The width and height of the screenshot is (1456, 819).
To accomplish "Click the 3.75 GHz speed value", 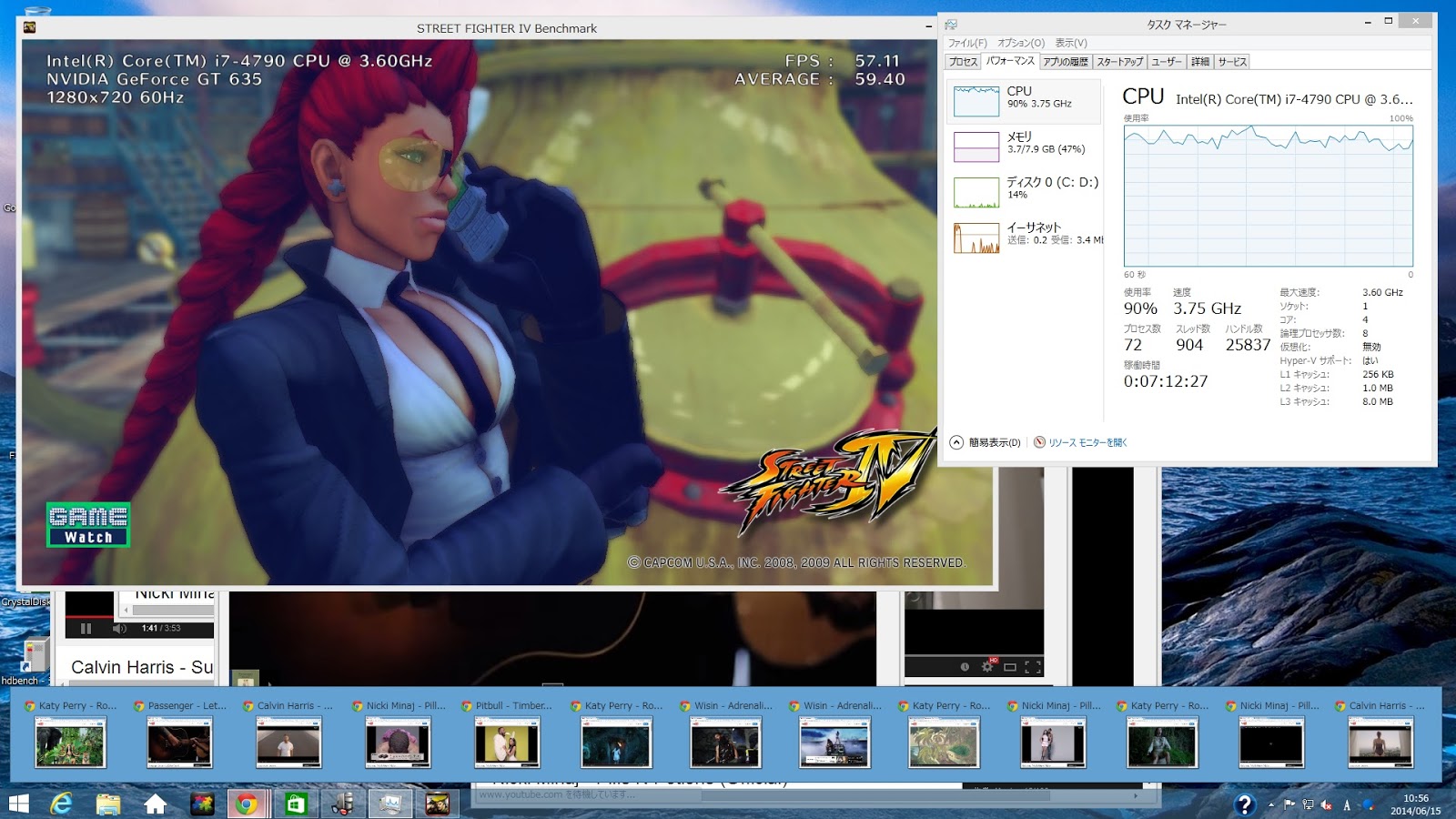I will (x=1207, y=308).
